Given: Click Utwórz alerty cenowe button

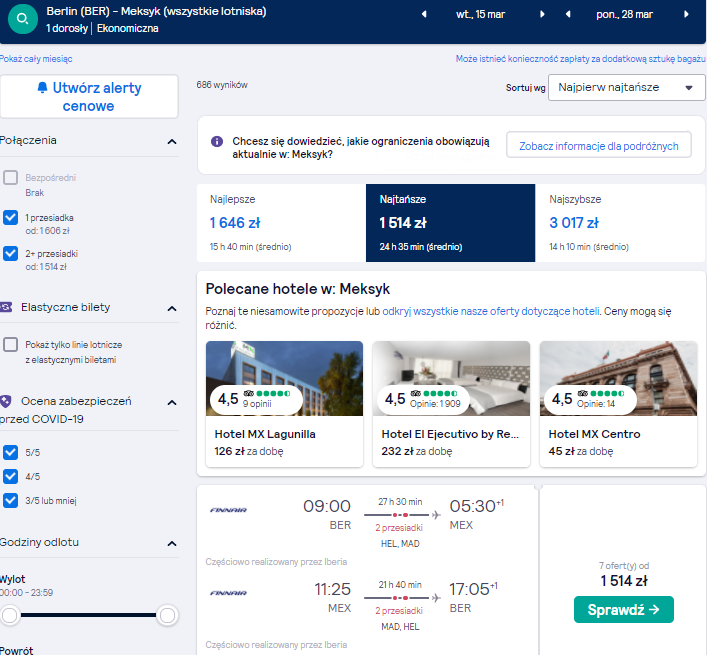Looking at the screenshot, I should tap(89, 96).
